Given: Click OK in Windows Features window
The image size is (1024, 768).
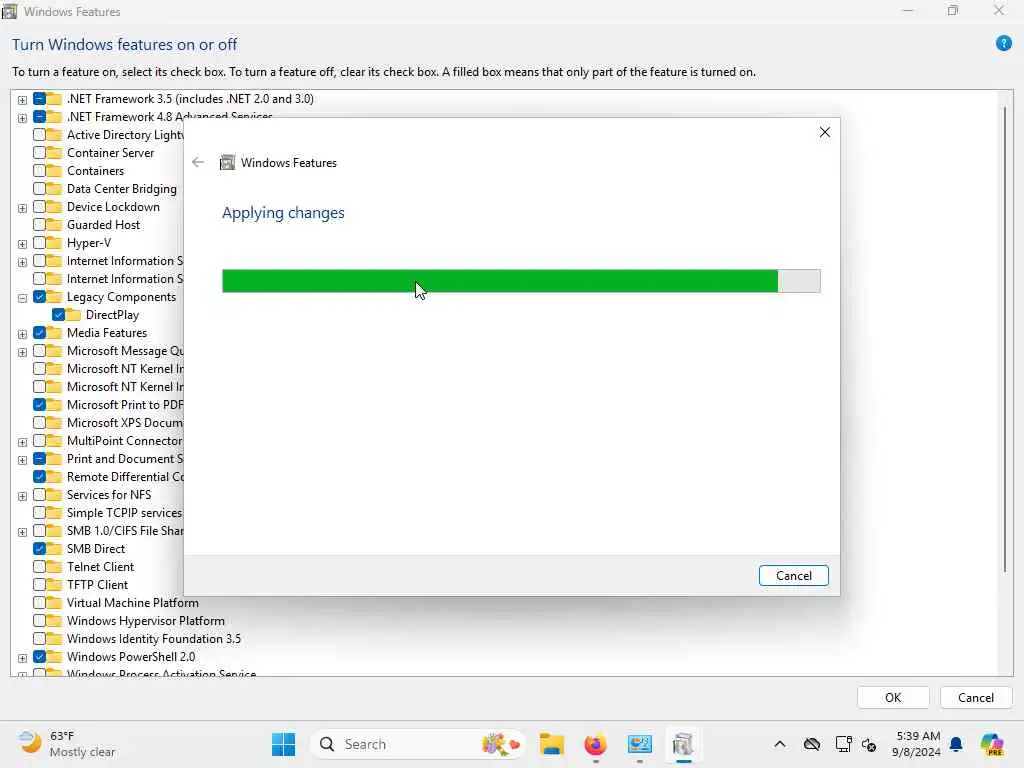Looking at the screenshot, I should 893,697.
